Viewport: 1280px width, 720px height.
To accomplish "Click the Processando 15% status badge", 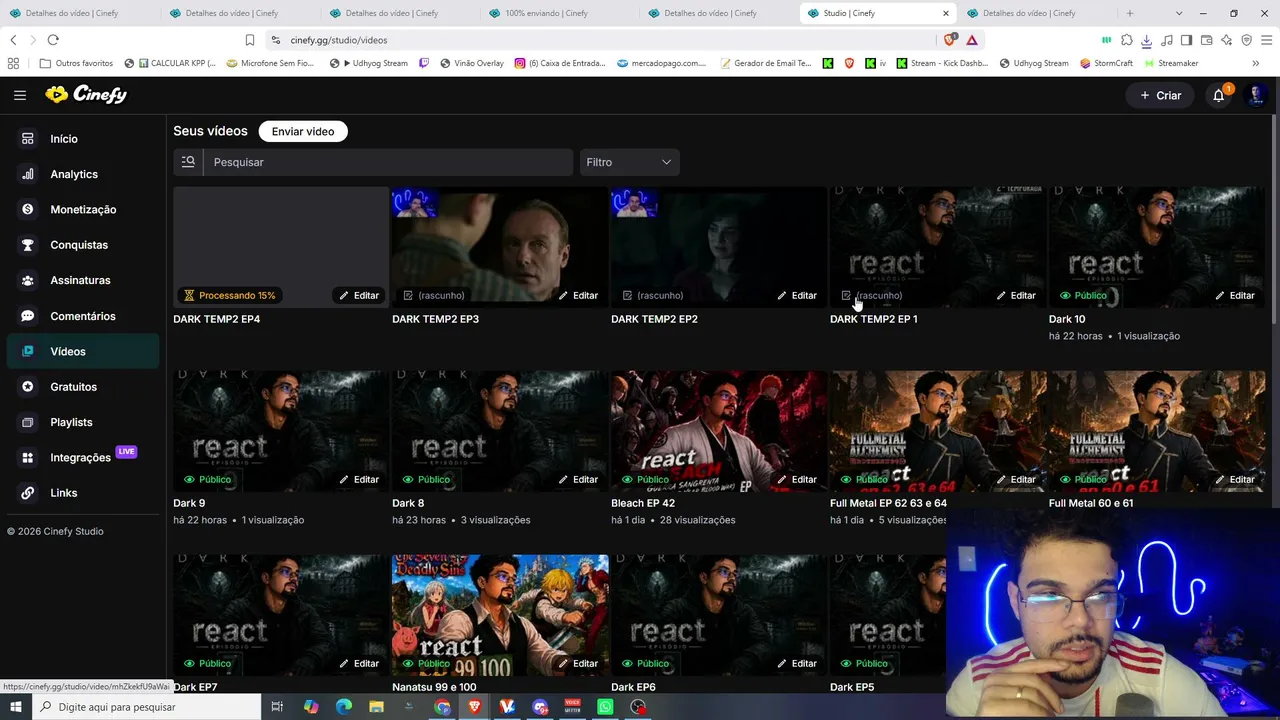I will click(230, 296).
